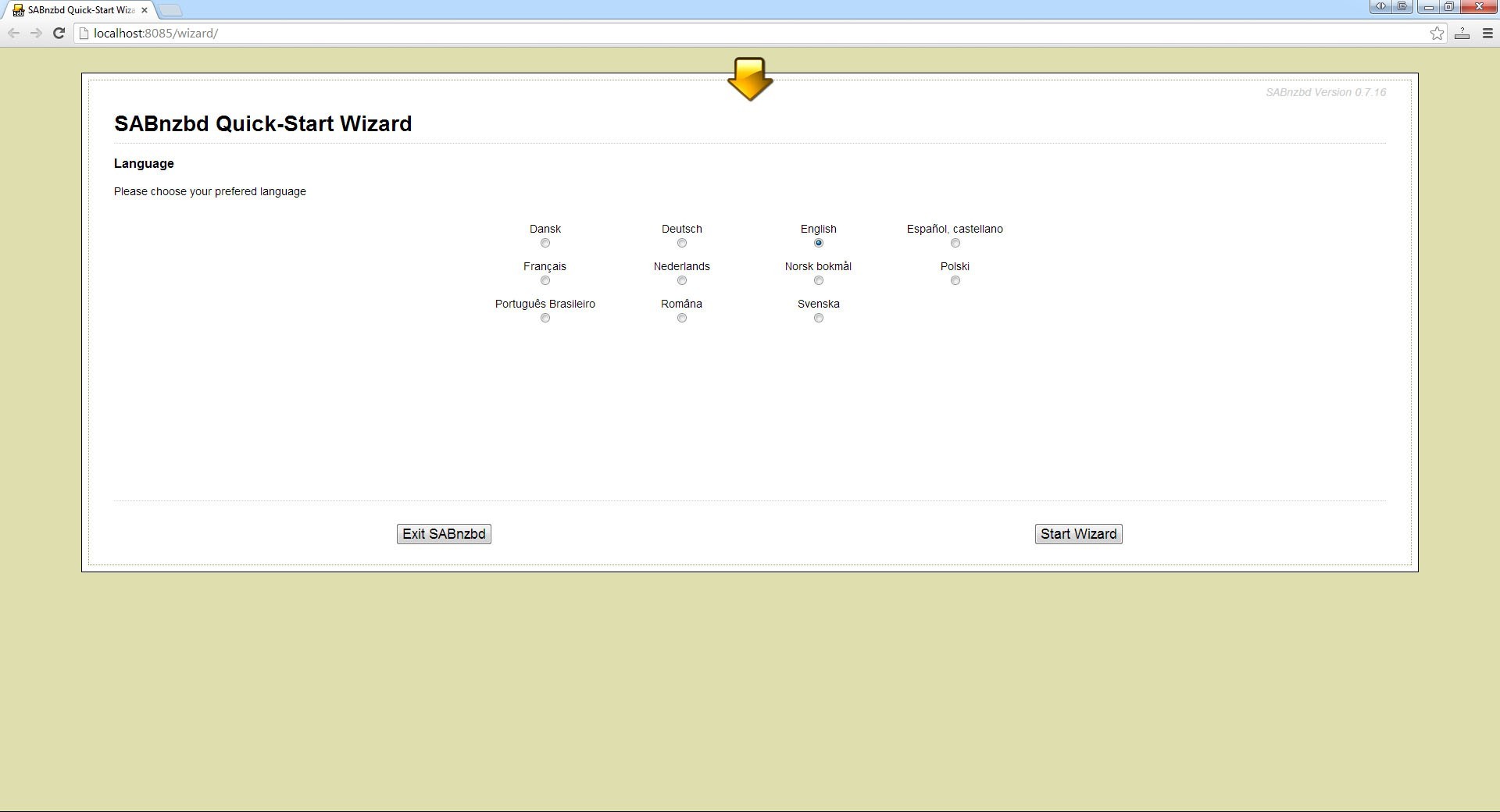Click the Polski language label
The width and height of the screenshot is (1500, 812).
click(x=955, y=266)
